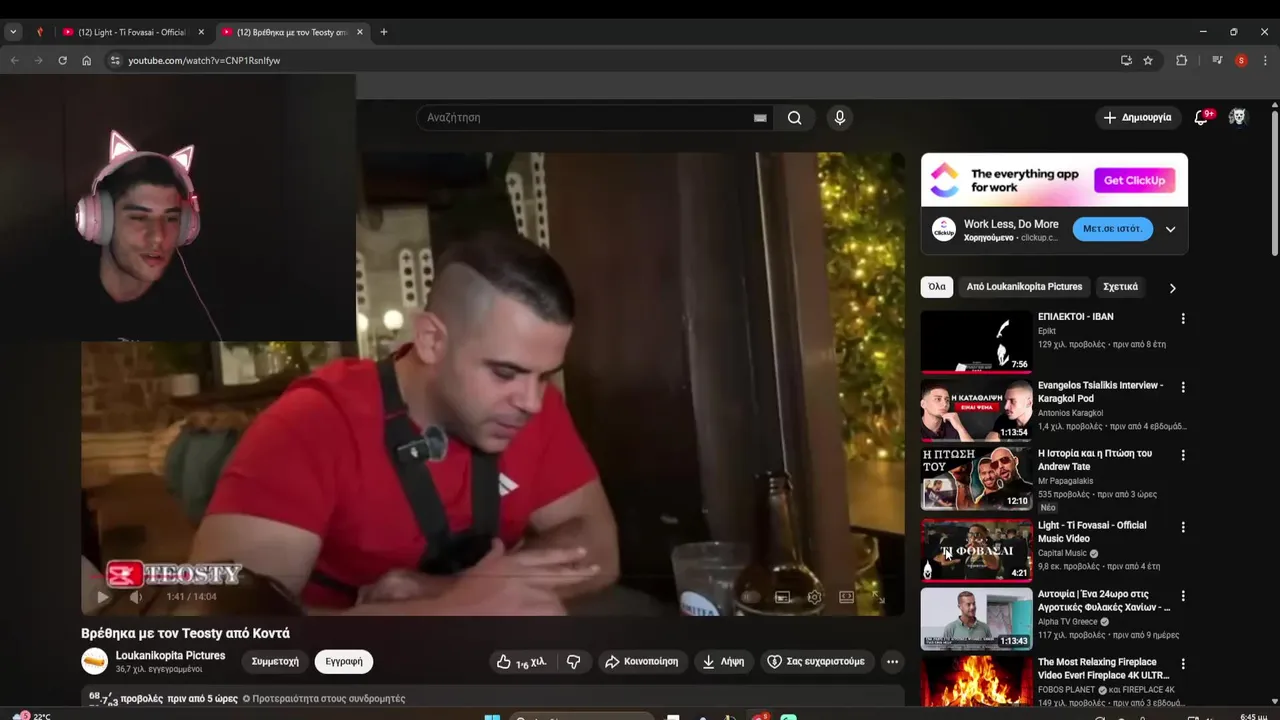The width and height of the screenshot is (1280, 720).
Task: Open the menu for the Fireplace video
Action: (1183, 664)
